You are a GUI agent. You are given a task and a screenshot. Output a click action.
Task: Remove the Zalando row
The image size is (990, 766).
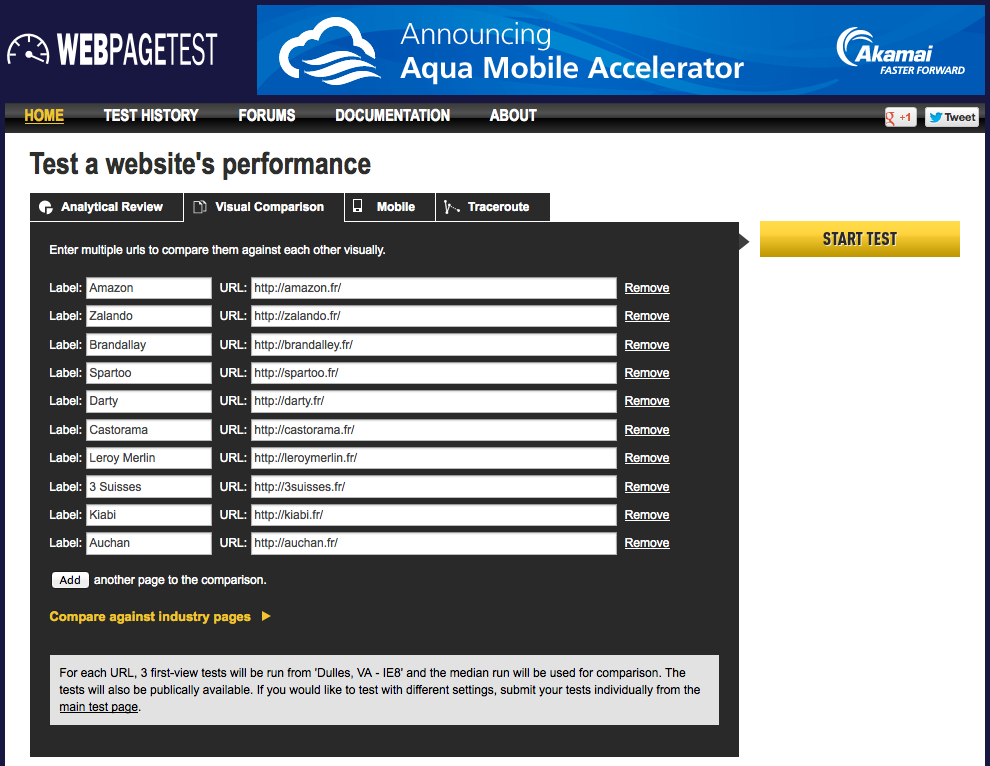[647, 316]
